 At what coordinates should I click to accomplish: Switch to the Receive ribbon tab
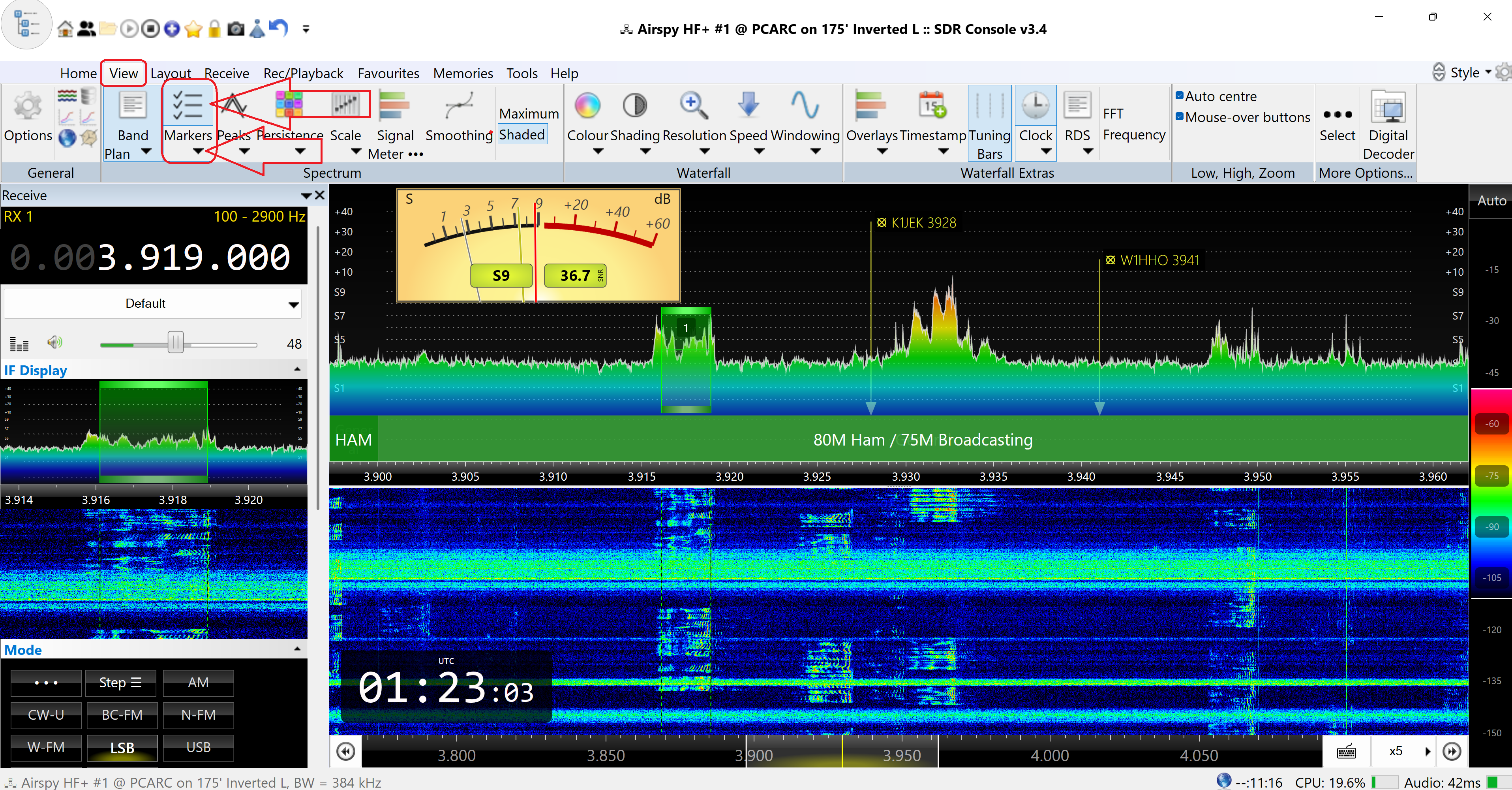[x=227, y=73]
